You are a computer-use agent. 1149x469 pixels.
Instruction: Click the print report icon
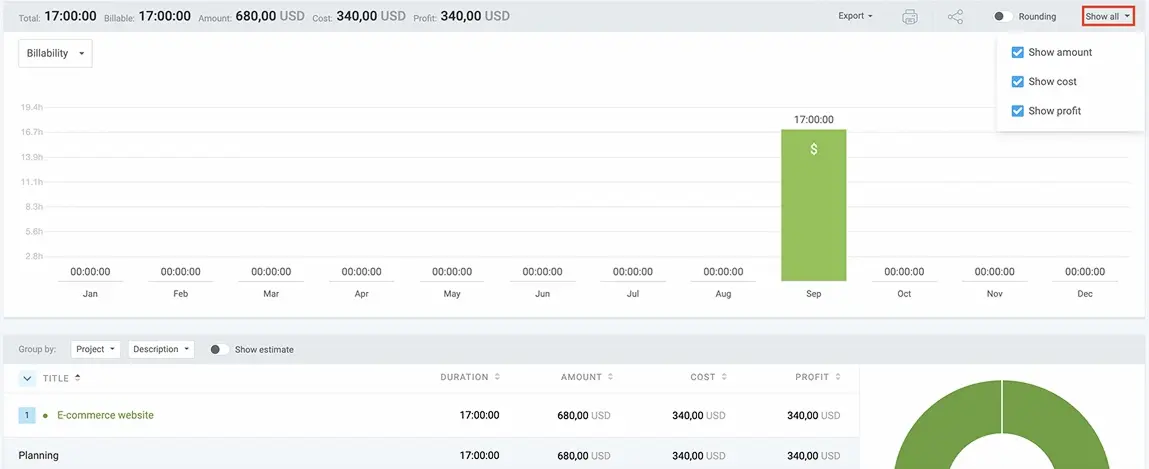909,16
